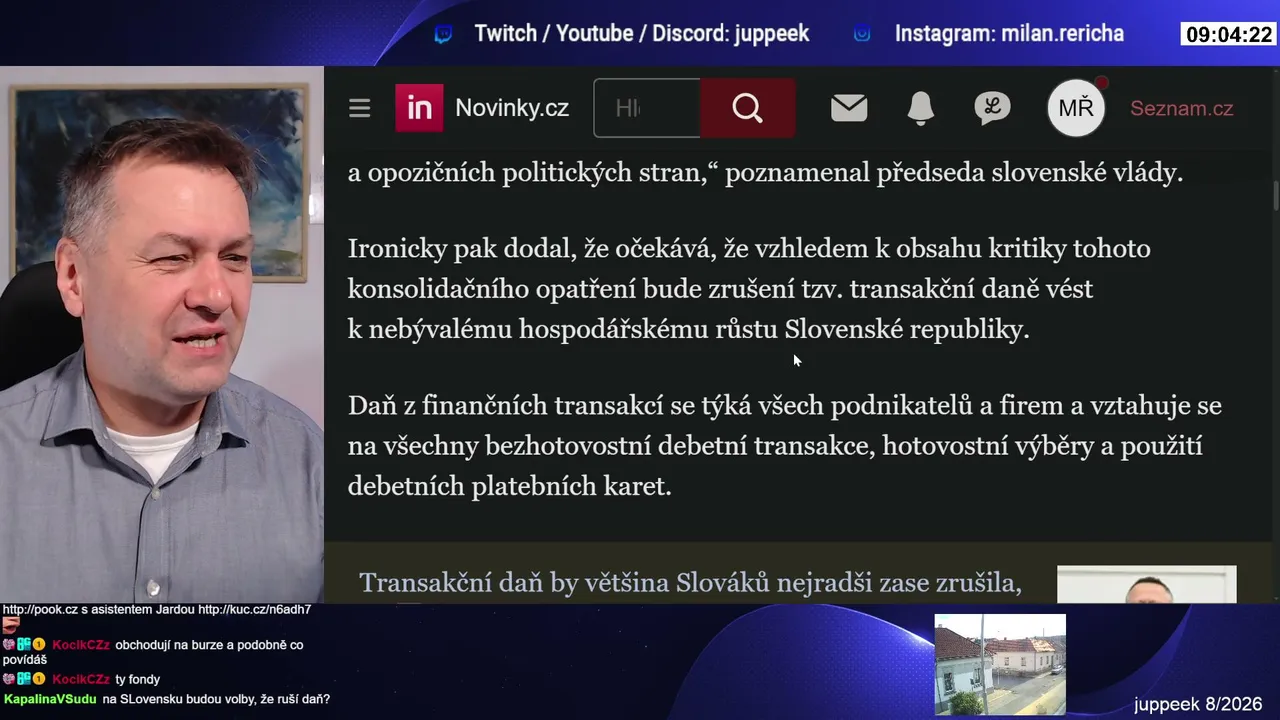Click paragraph starting "Daň z finančních transakcí"
1280x720 pixels.
pos(785,446)
